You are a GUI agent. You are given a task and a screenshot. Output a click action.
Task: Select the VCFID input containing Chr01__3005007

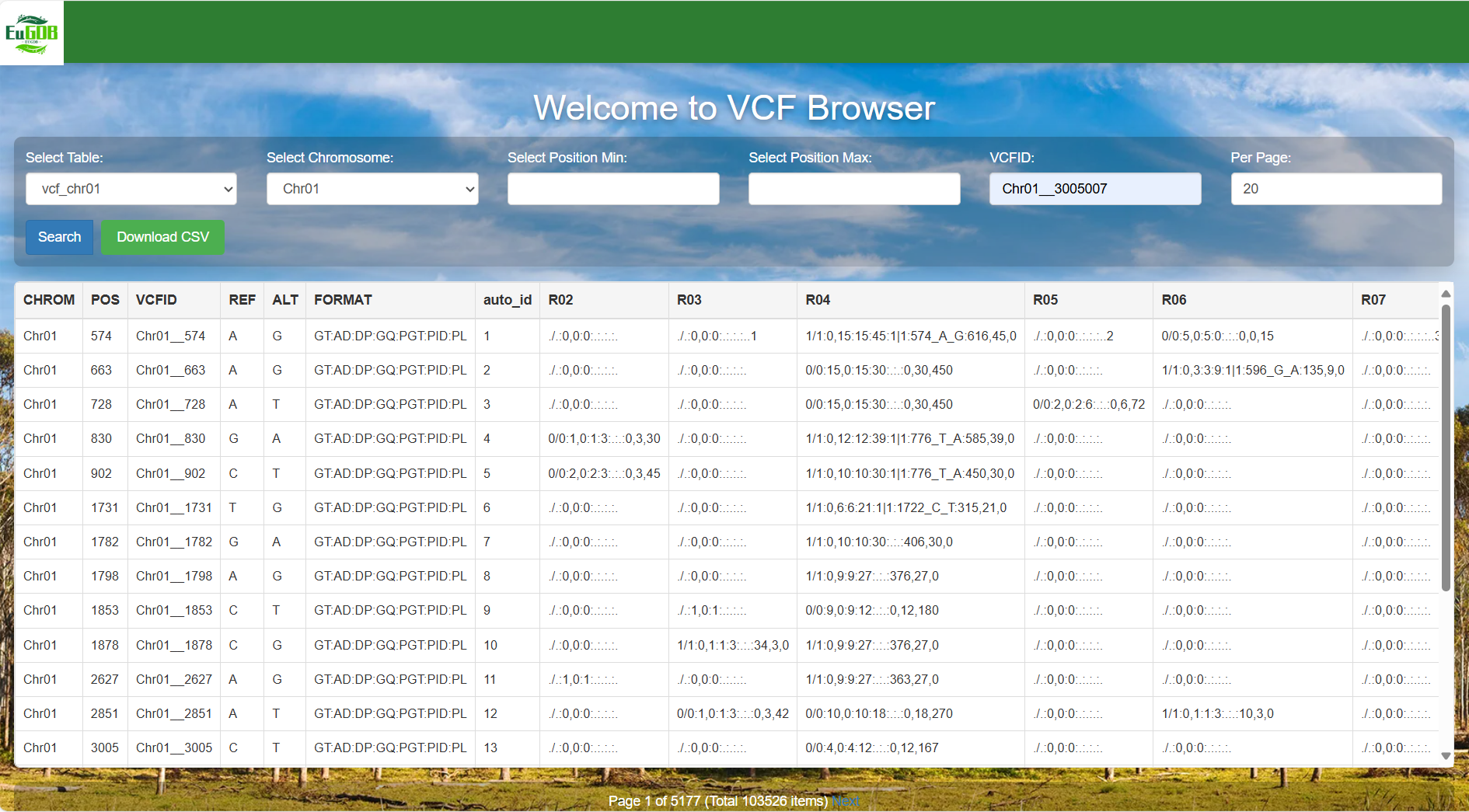1094,188
